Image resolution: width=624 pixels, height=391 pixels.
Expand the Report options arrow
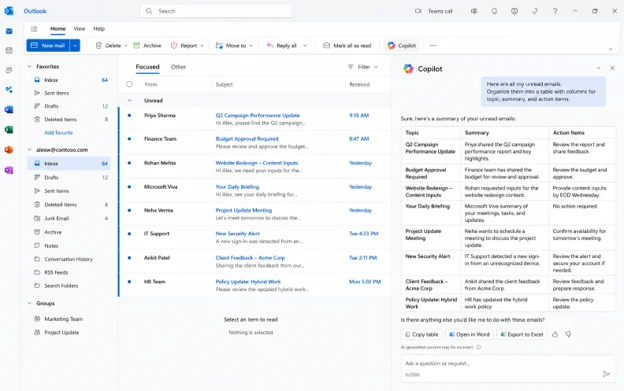[202, 46]
